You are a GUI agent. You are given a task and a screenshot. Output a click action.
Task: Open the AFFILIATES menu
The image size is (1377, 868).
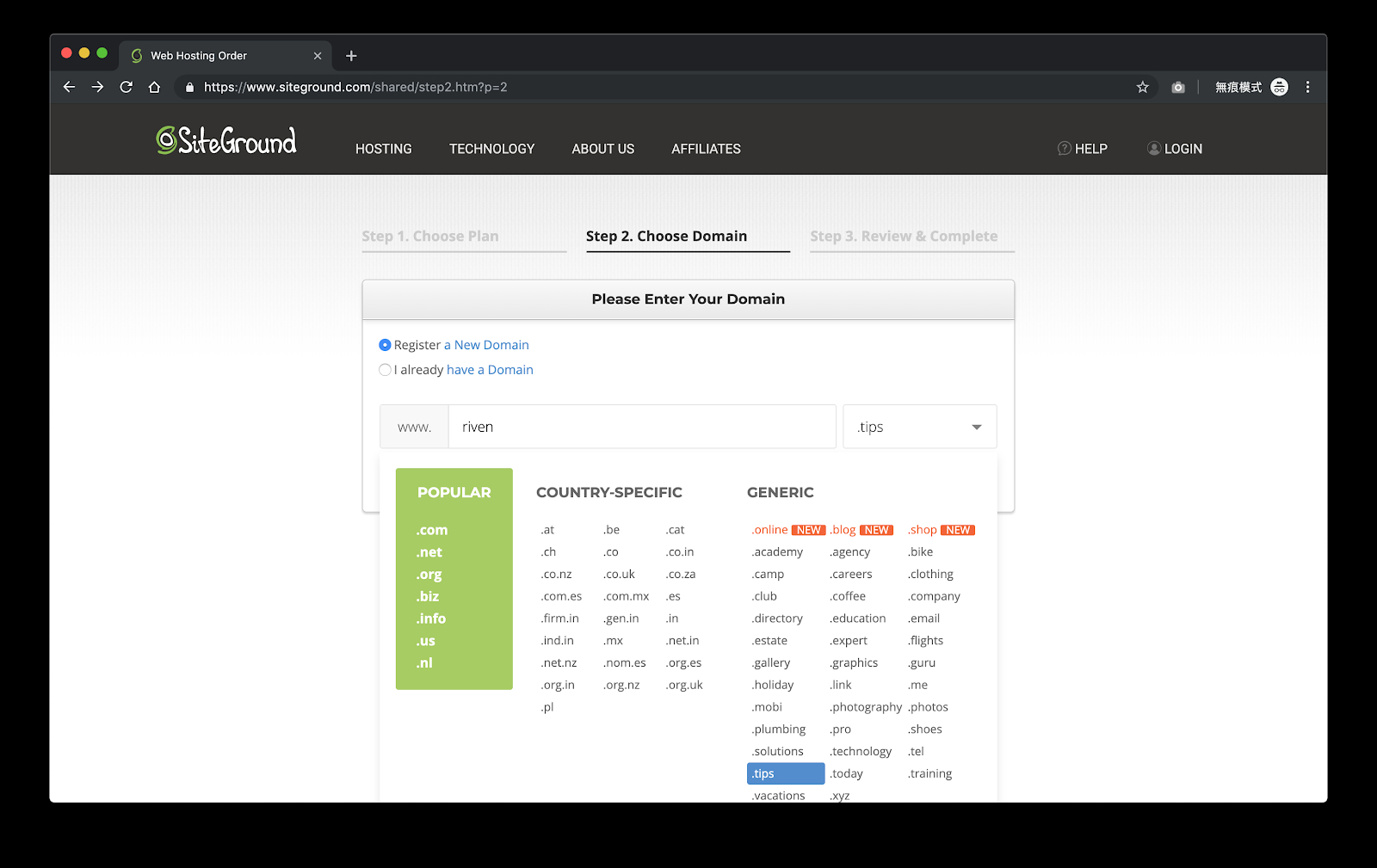click(706, 149)
